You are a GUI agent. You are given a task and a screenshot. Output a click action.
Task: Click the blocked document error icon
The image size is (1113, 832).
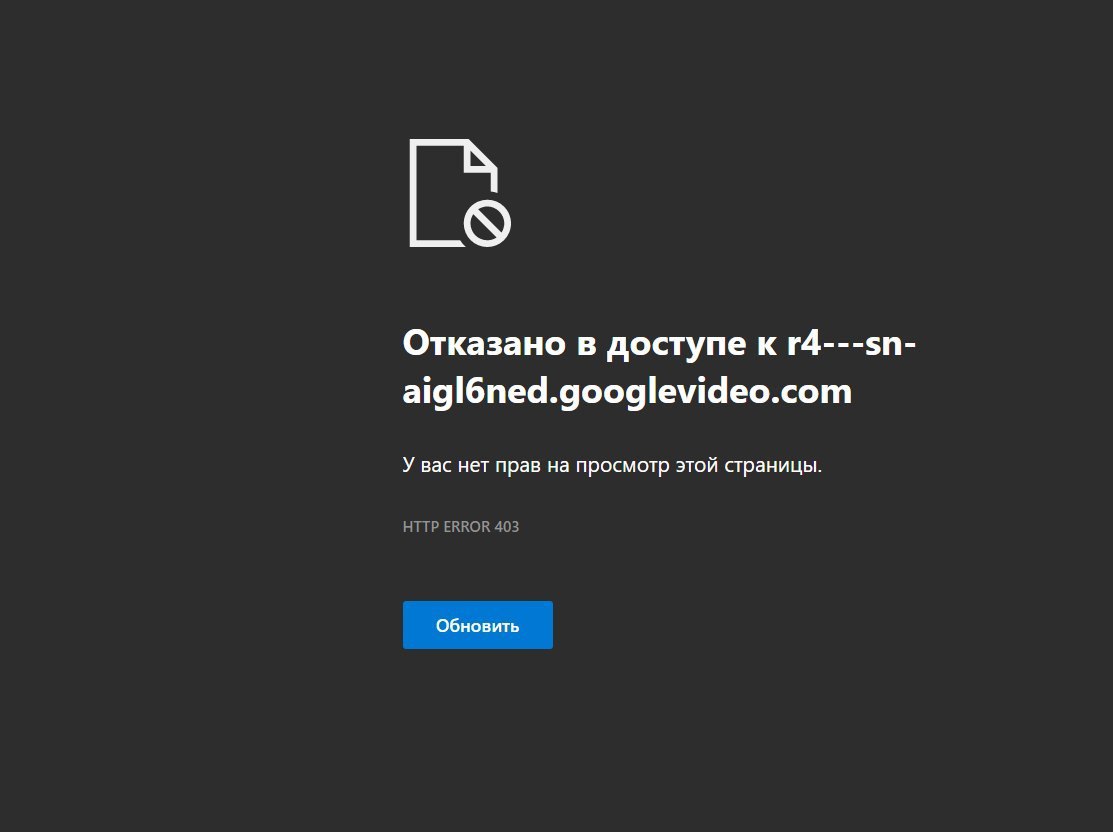[460, 193]
